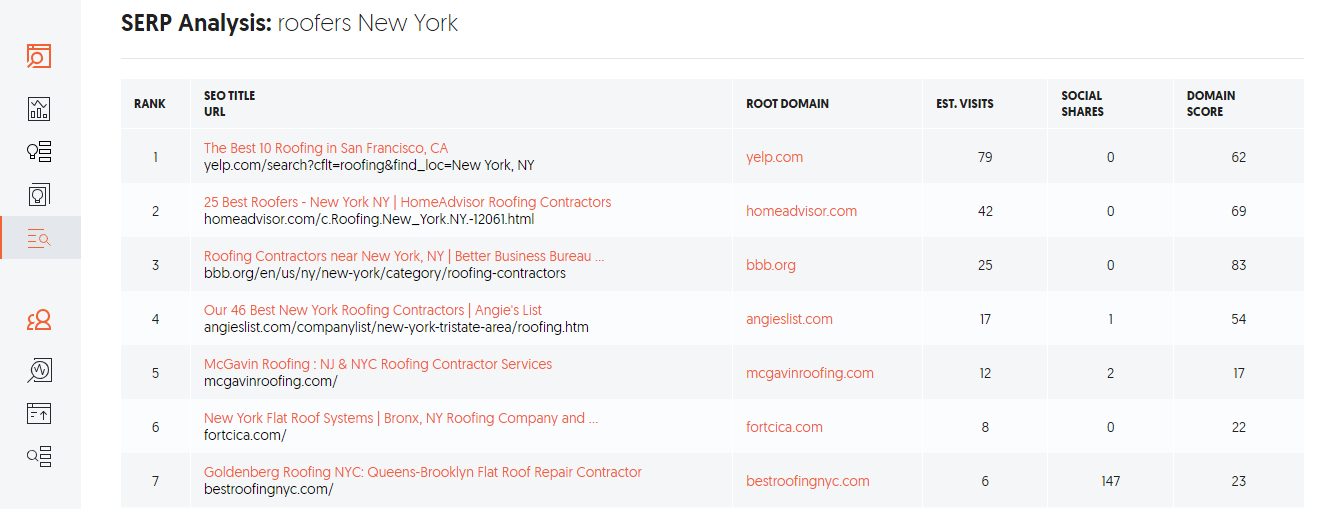Click the DOMAIN SCORE column header

1210,104
